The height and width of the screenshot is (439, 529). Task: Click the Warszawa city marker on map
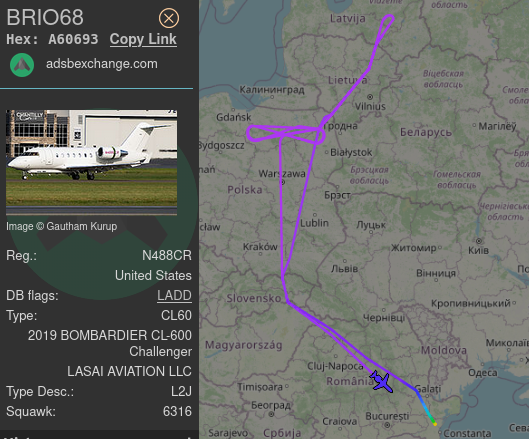coord(283,182)
